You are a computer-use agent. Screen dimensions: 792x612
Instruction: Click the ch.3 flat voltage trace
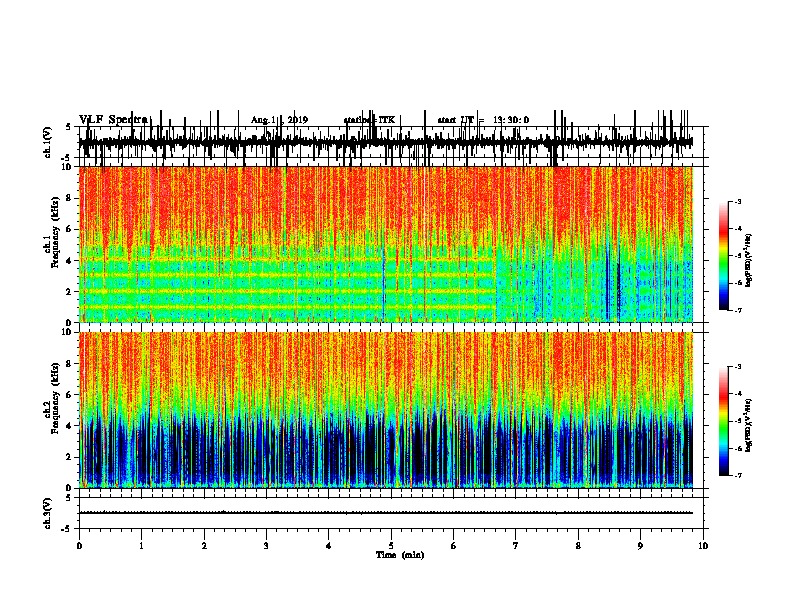coord(385,513)
